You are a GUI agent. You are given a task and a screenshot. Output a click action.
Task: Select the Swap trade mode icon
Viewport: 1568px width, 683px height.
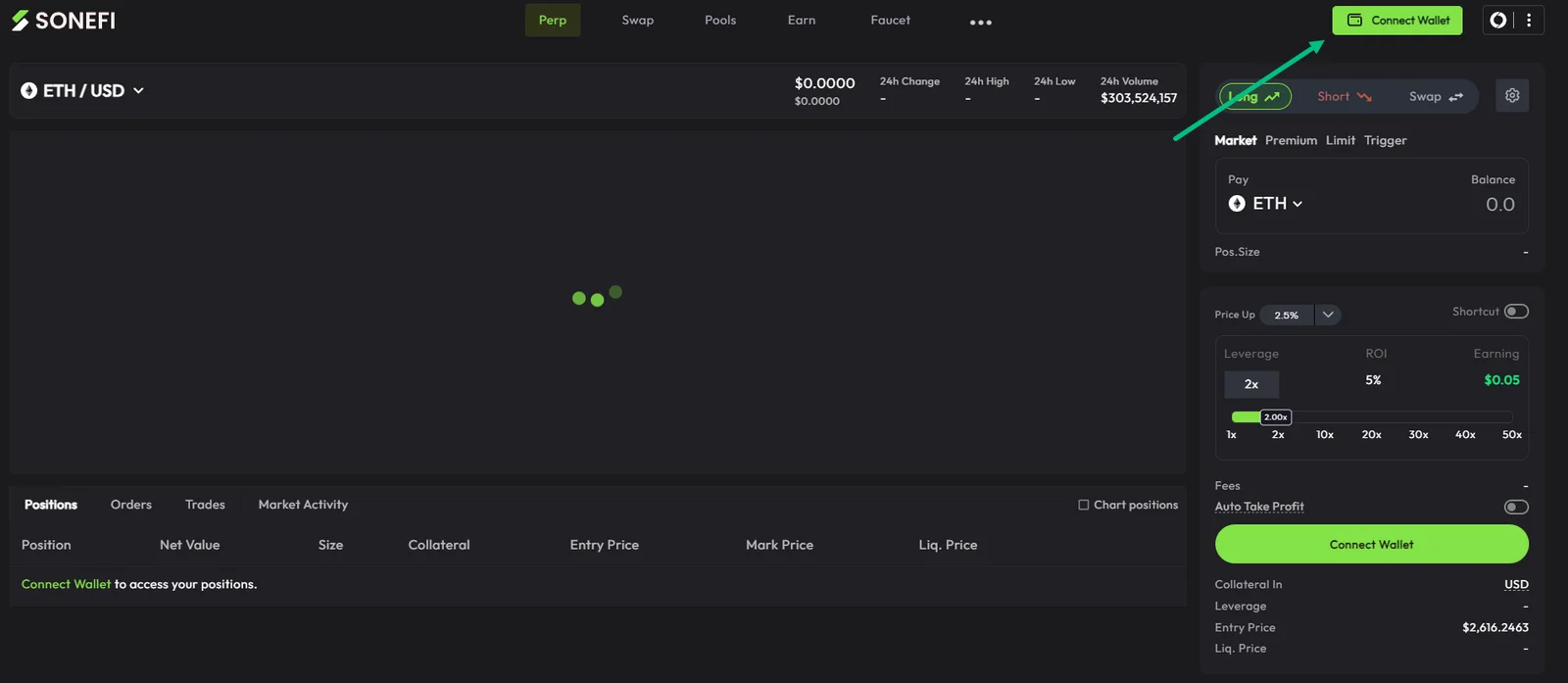coord(1456,96)
